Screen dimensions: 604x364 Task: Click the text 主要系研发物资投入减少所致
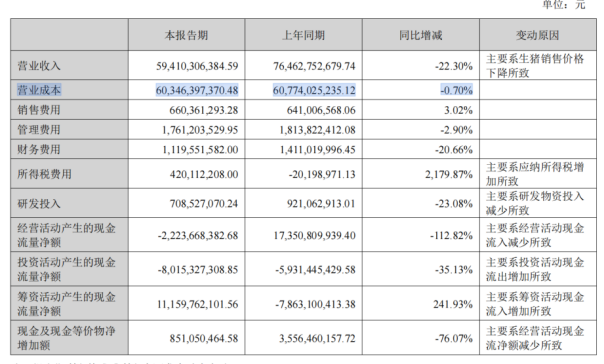click(535, 203)
